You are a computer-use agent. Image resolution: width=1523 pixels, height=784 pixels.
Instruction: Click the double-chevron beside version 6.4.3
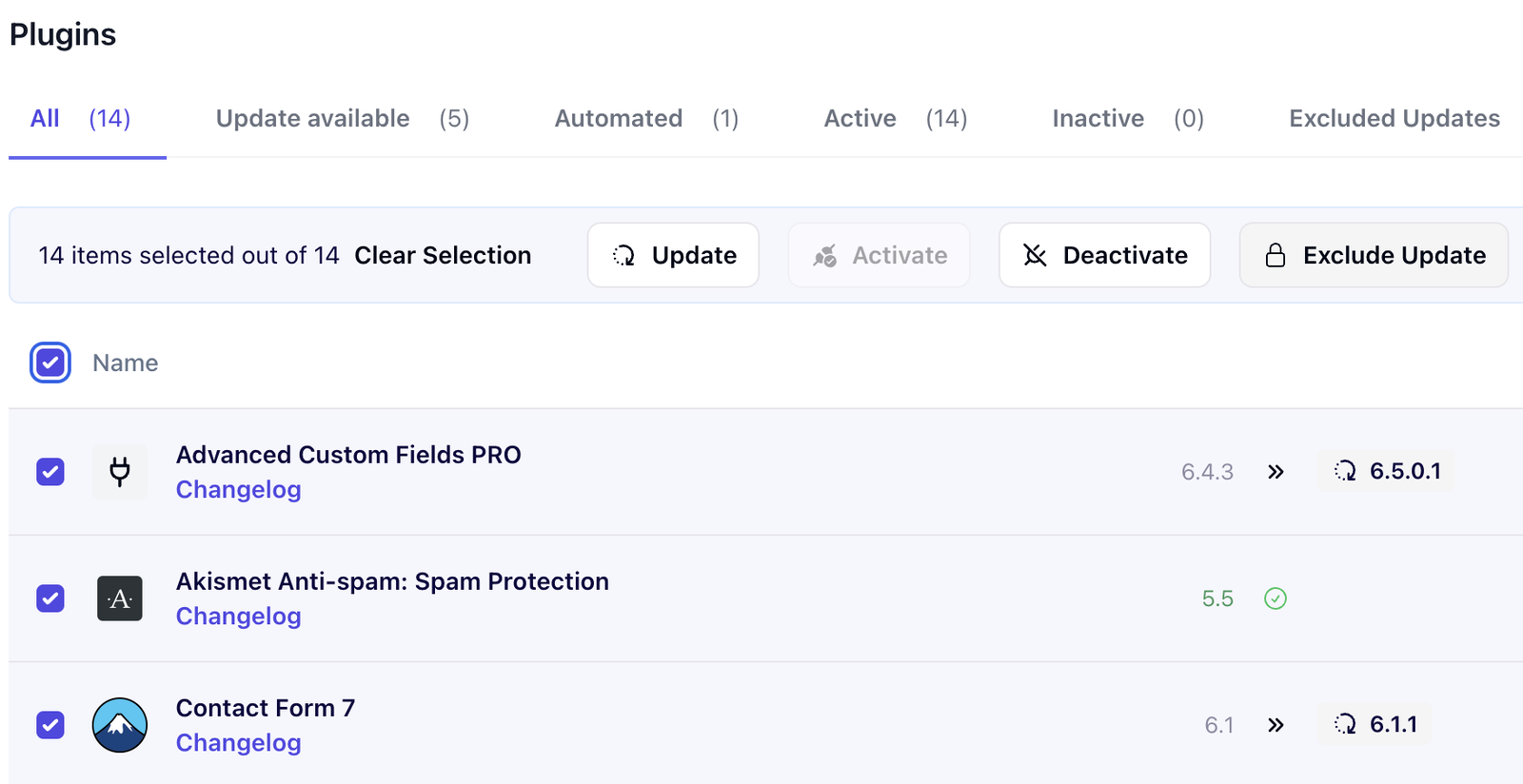(1276, 471)
